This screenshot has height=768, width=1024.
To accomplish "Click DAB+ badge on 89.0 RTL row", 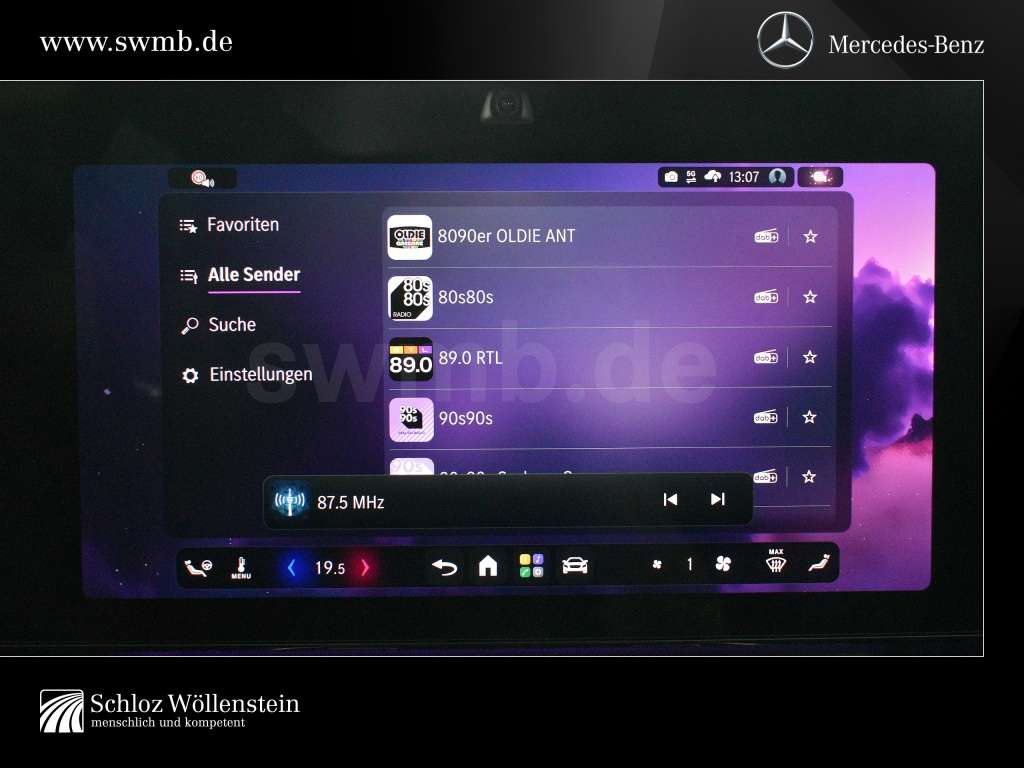I will [x=765, y=357].
